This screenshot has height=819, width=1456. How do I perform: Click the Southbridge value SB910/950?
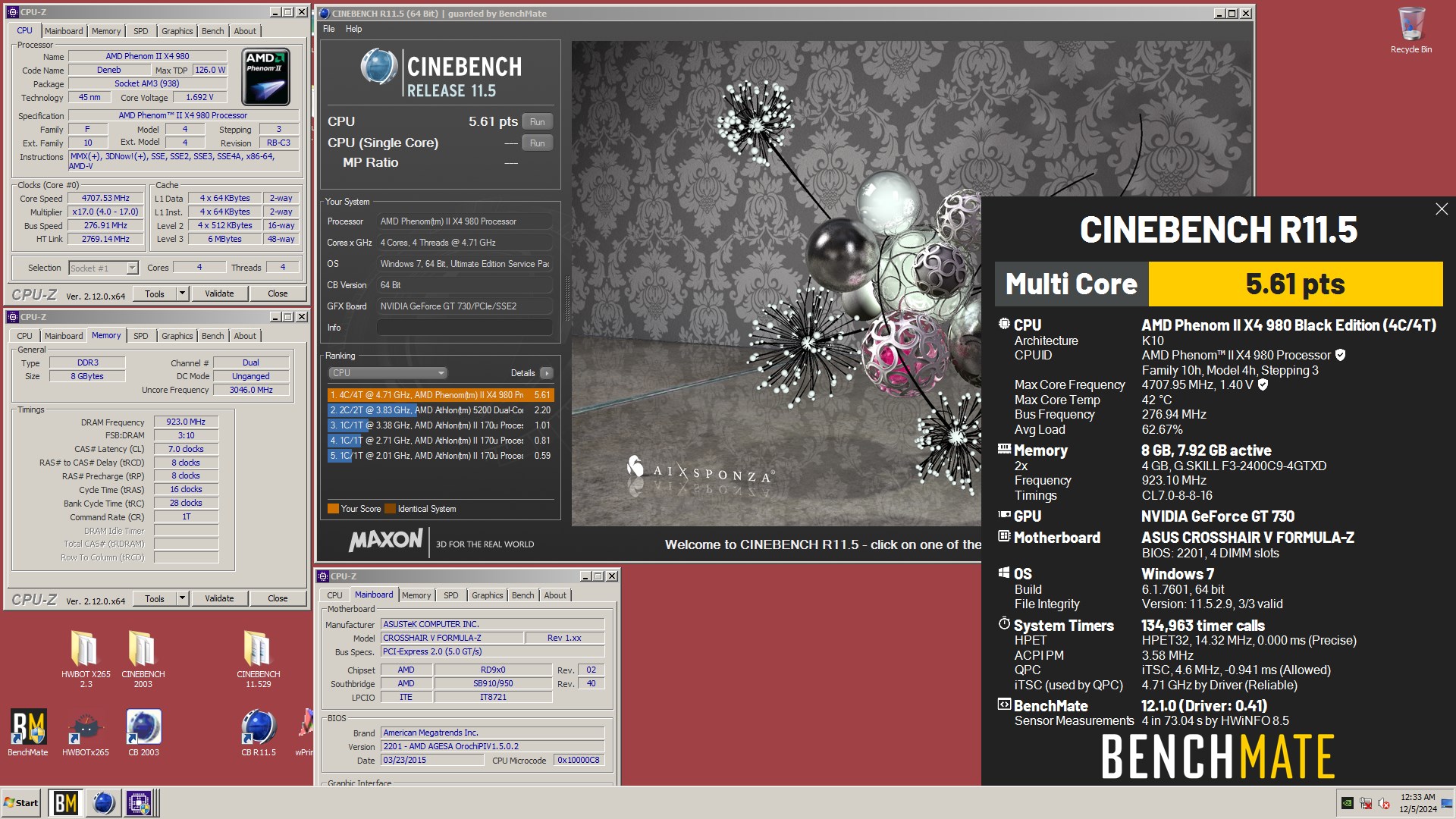coord(493,683)
